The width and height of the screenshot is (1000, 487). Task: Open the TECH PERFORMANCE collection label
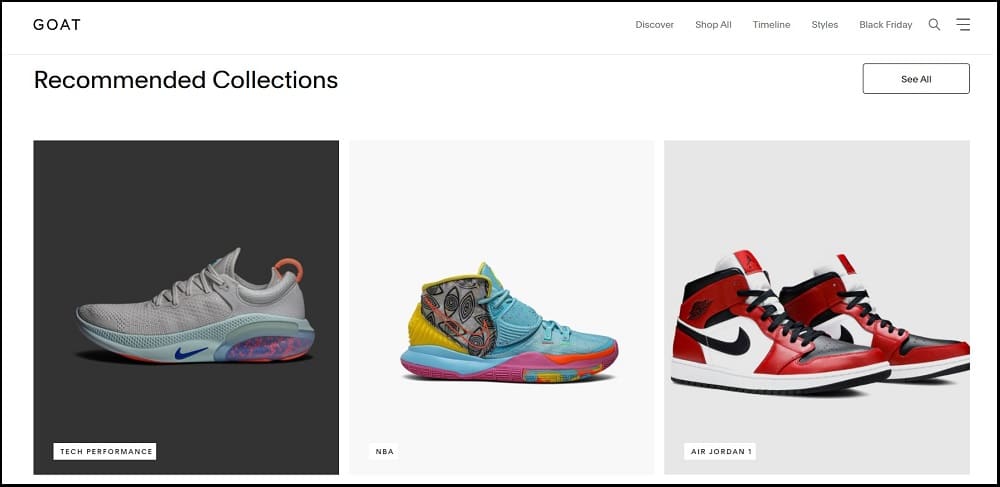(x=105, y=451)
